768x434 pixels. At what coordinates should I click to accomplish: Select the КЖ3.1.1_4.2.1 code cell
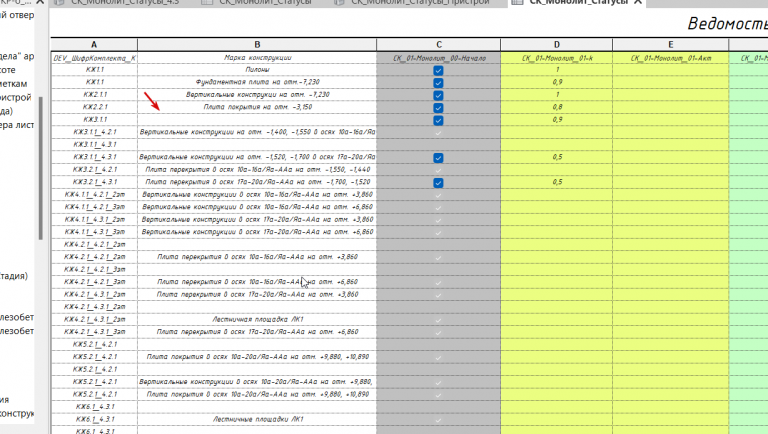click(94, 132)
